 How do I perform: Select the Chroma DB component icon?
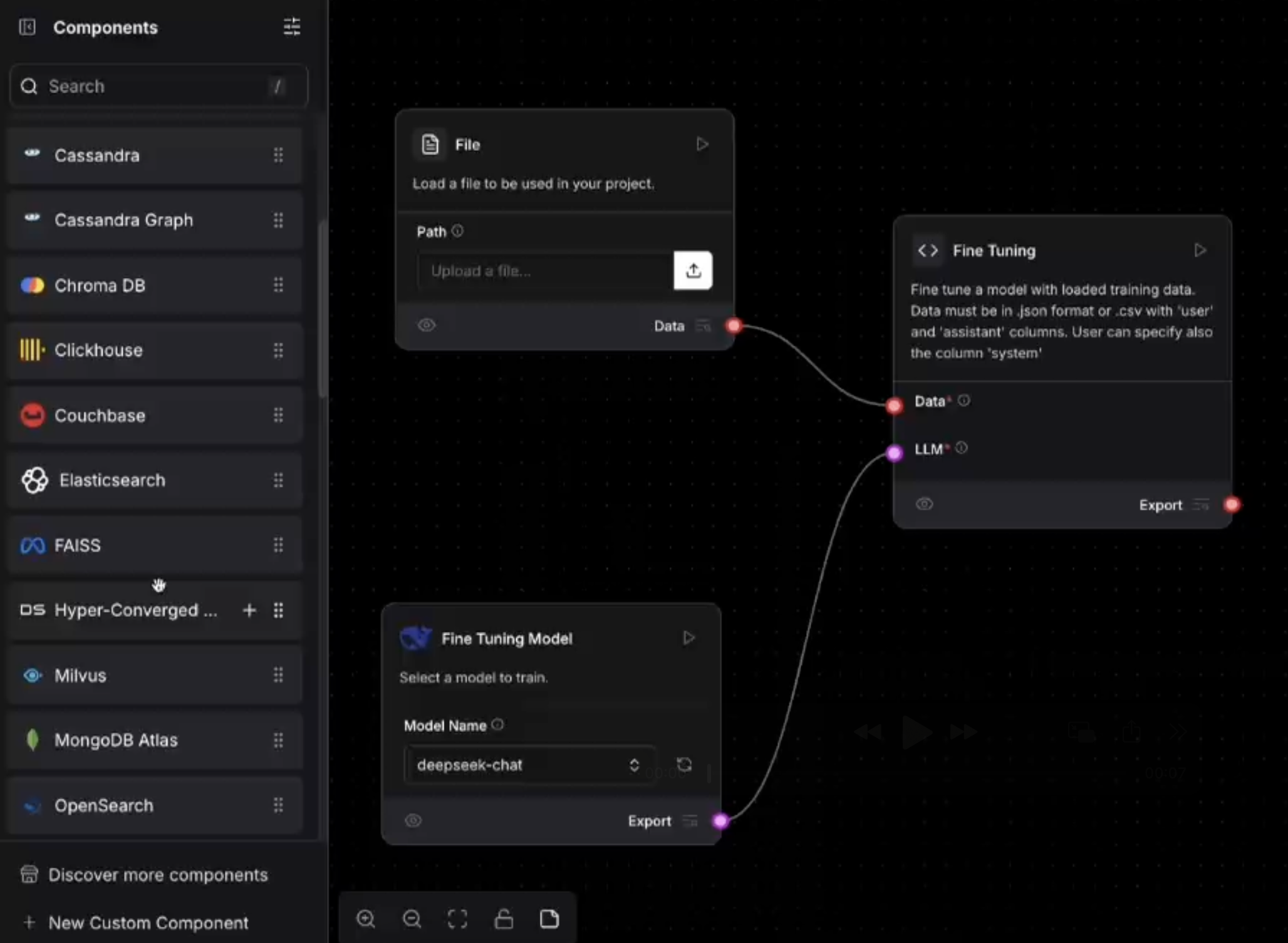33,286
